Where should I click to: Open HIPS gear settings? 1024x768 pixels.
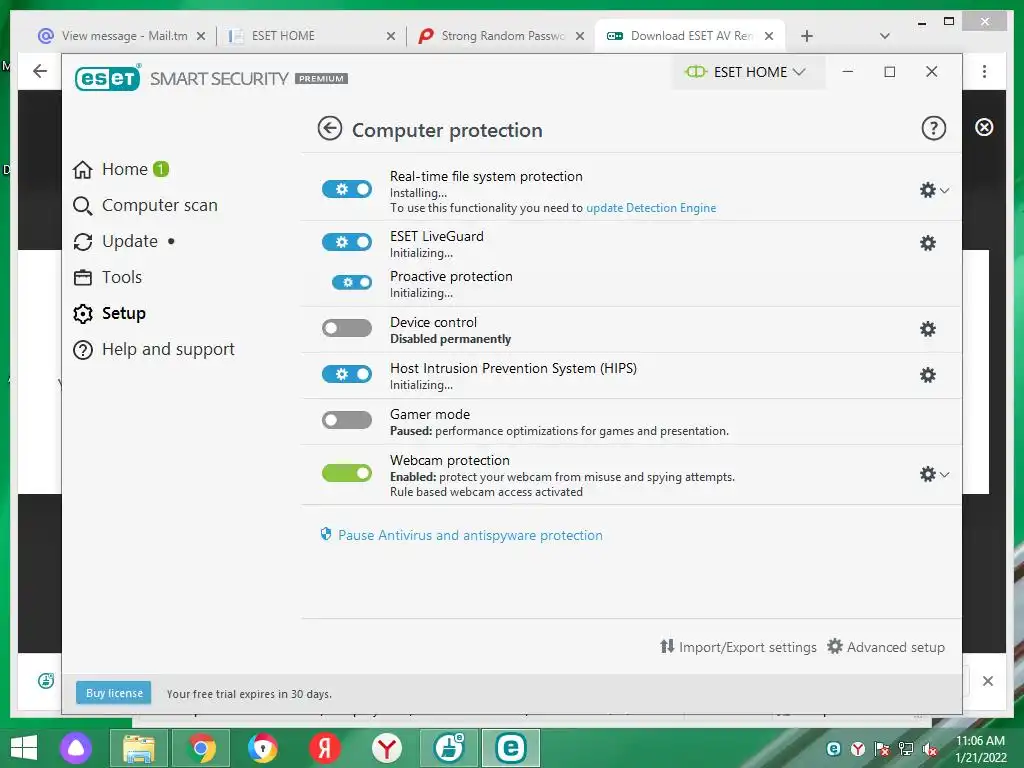point(927,375)
